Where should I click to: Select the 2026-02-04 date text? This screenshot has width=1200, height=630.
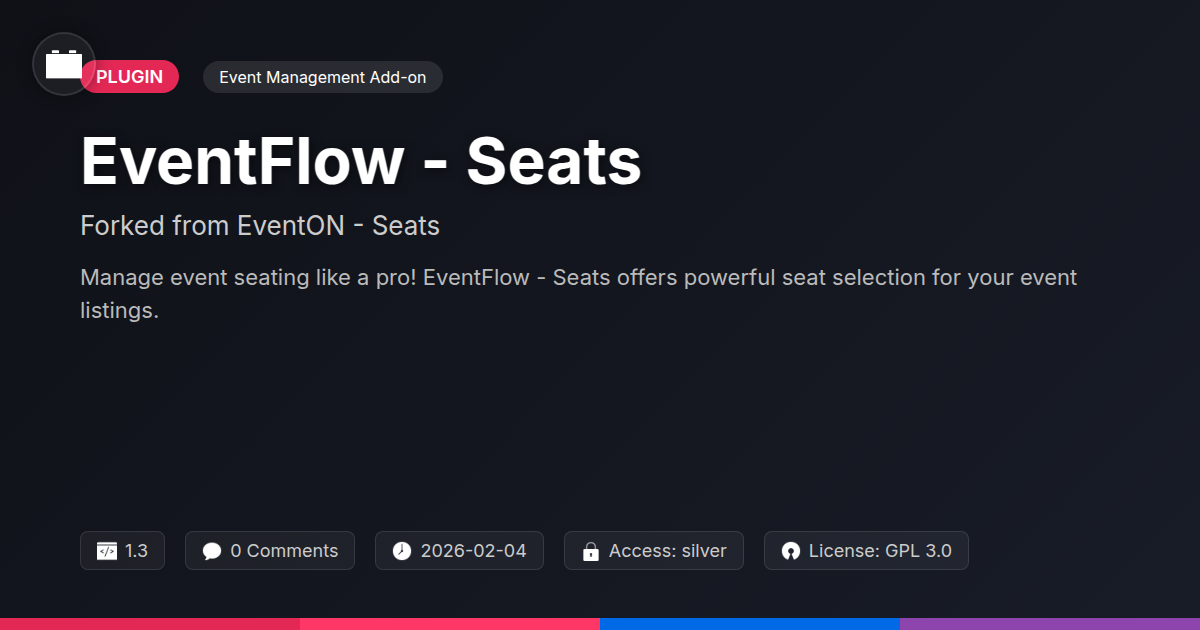coord(473,551)
